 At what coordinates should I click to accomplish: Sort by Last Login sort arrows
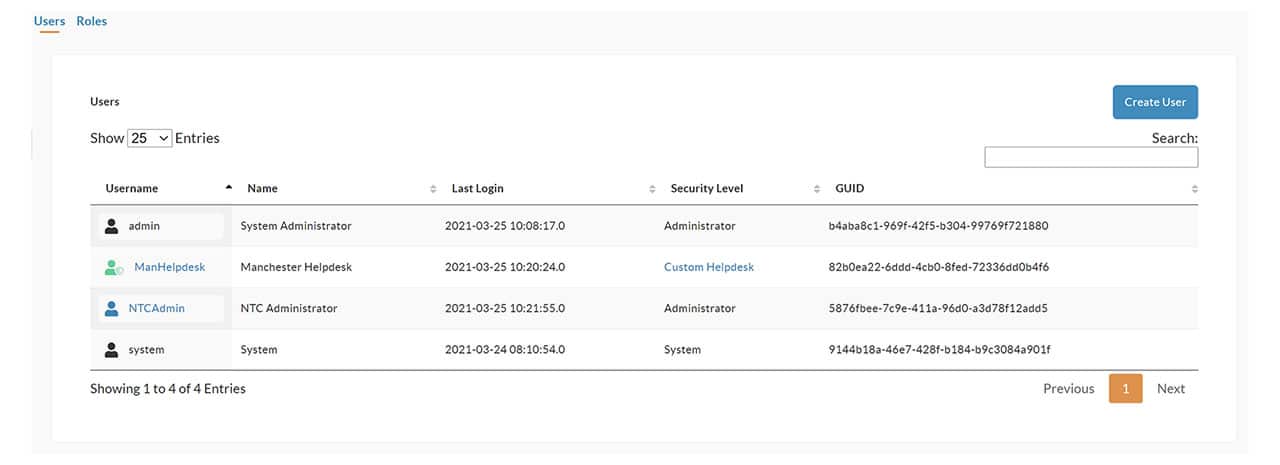652,189
